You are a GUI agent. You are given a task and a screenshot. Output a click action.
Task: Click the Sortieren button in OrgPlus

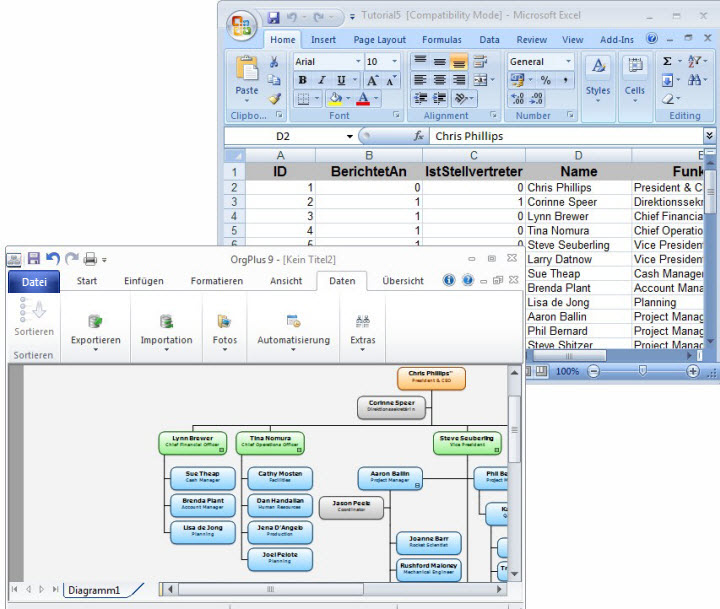[x=34, y=317]
